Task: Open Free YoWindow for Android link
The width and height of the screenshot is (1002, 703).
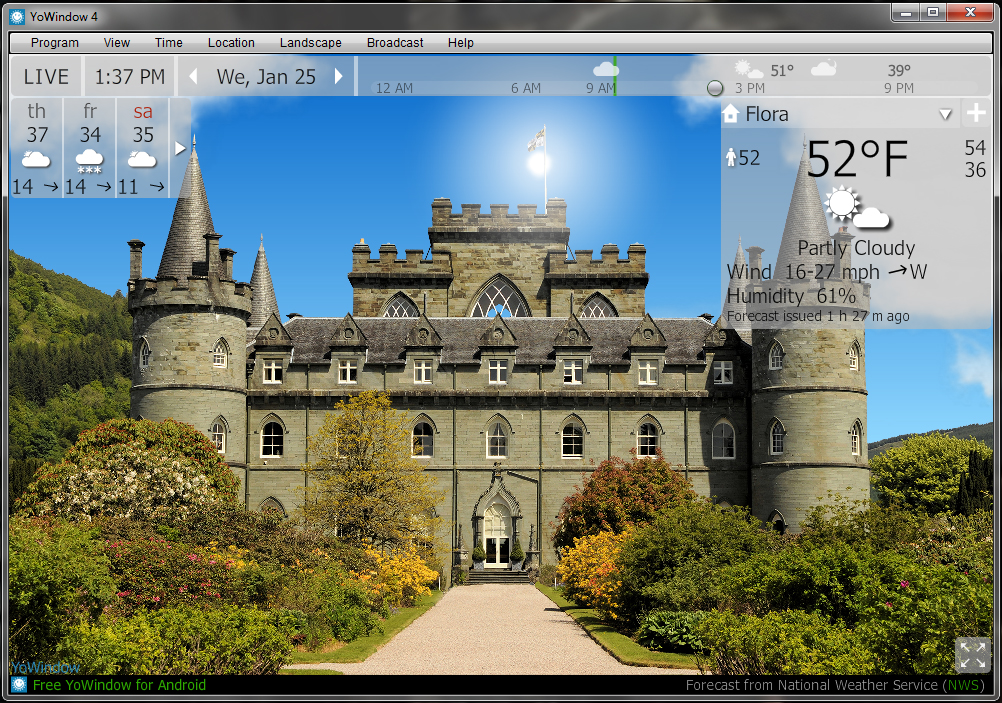Action: (119, 685)
